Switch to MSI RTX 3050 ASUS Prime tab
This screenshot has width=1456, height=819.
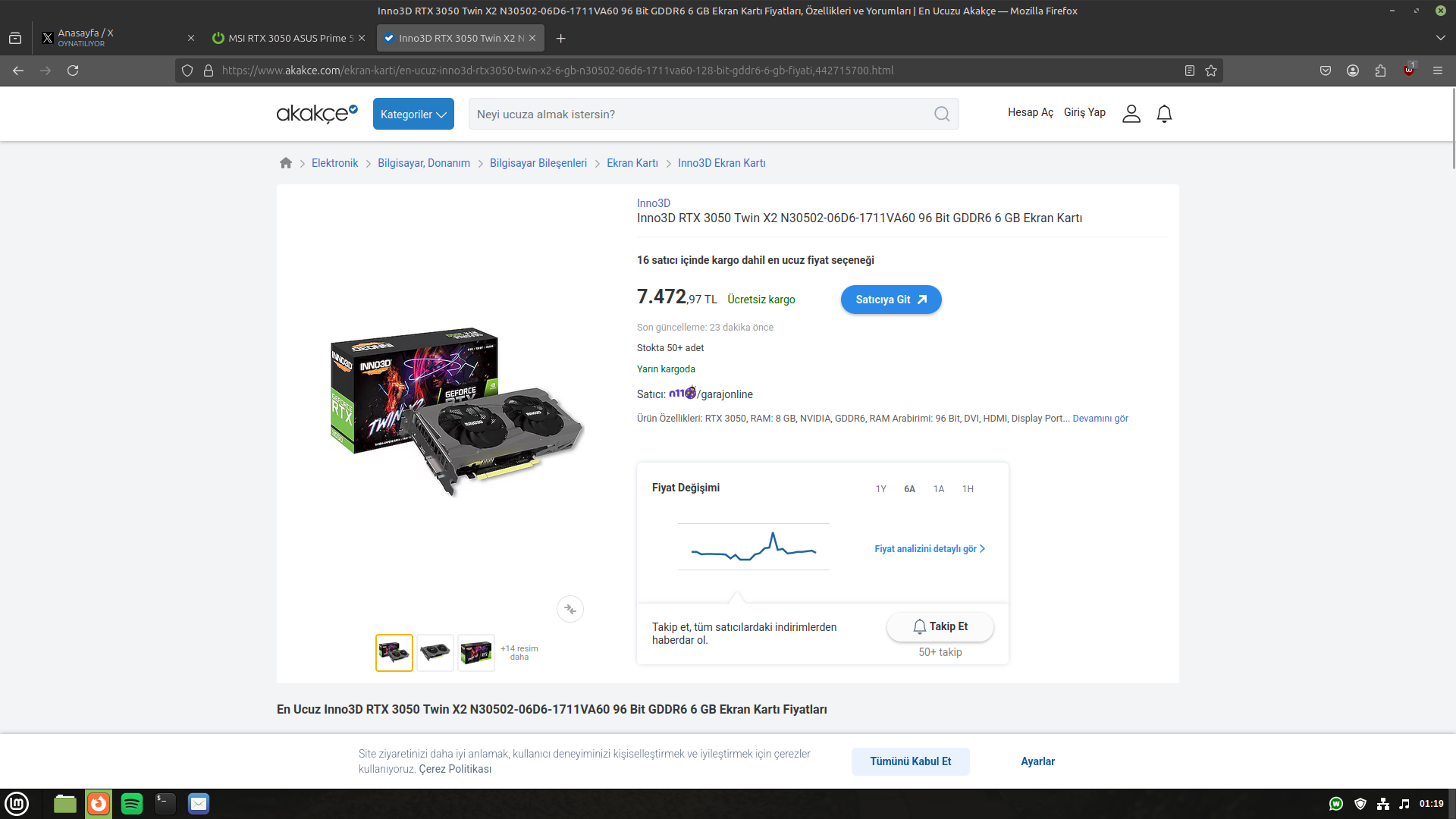(x=288, y=38)
